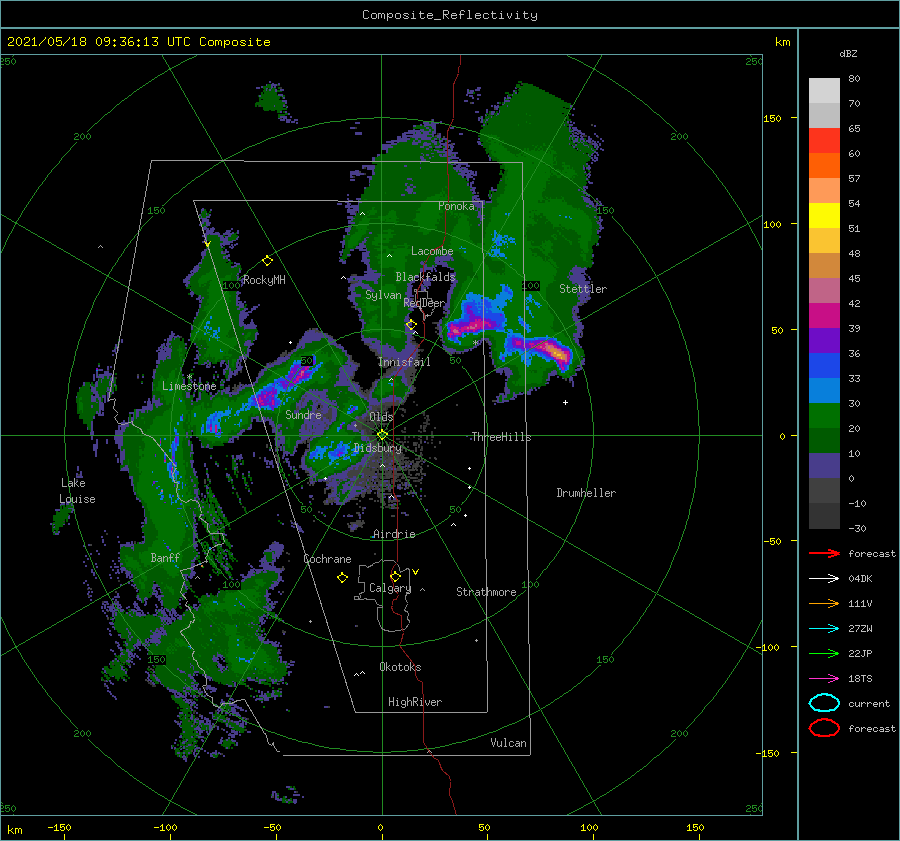The height and width of the screenshot is (841, 900).
Task: Select the white 04DK arrow legend entry
Action: [824, 578]
